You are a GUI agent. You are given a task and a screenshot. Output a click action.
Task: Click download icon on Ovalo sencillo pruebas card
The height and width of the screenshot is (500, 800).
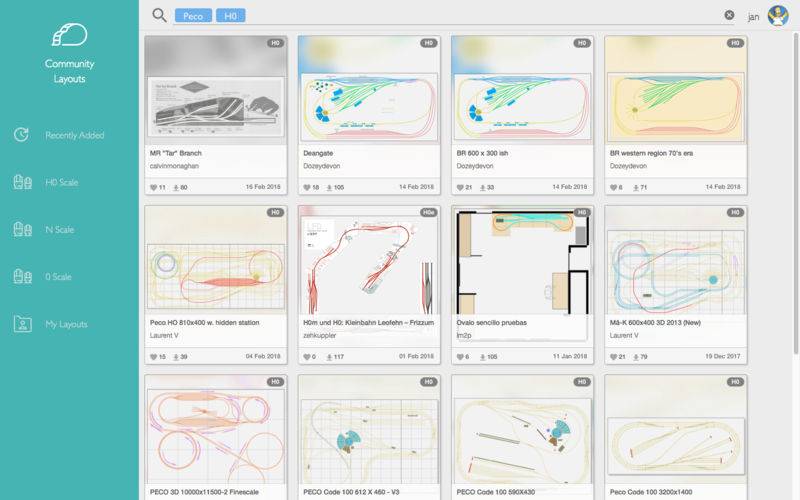tap(483, 357)
